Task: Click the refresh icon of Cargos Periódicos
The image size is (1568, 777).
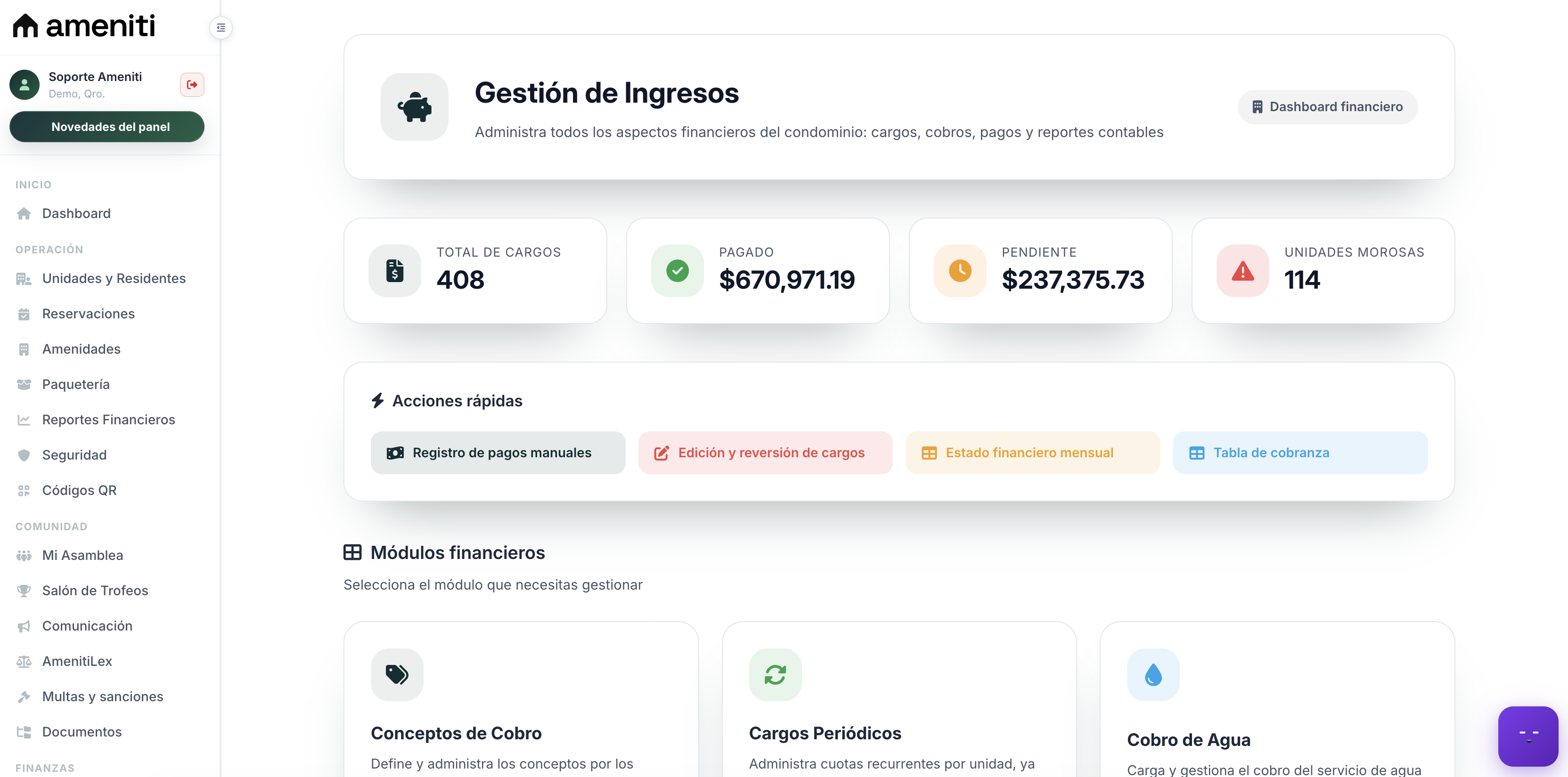Action: point(776,674)
